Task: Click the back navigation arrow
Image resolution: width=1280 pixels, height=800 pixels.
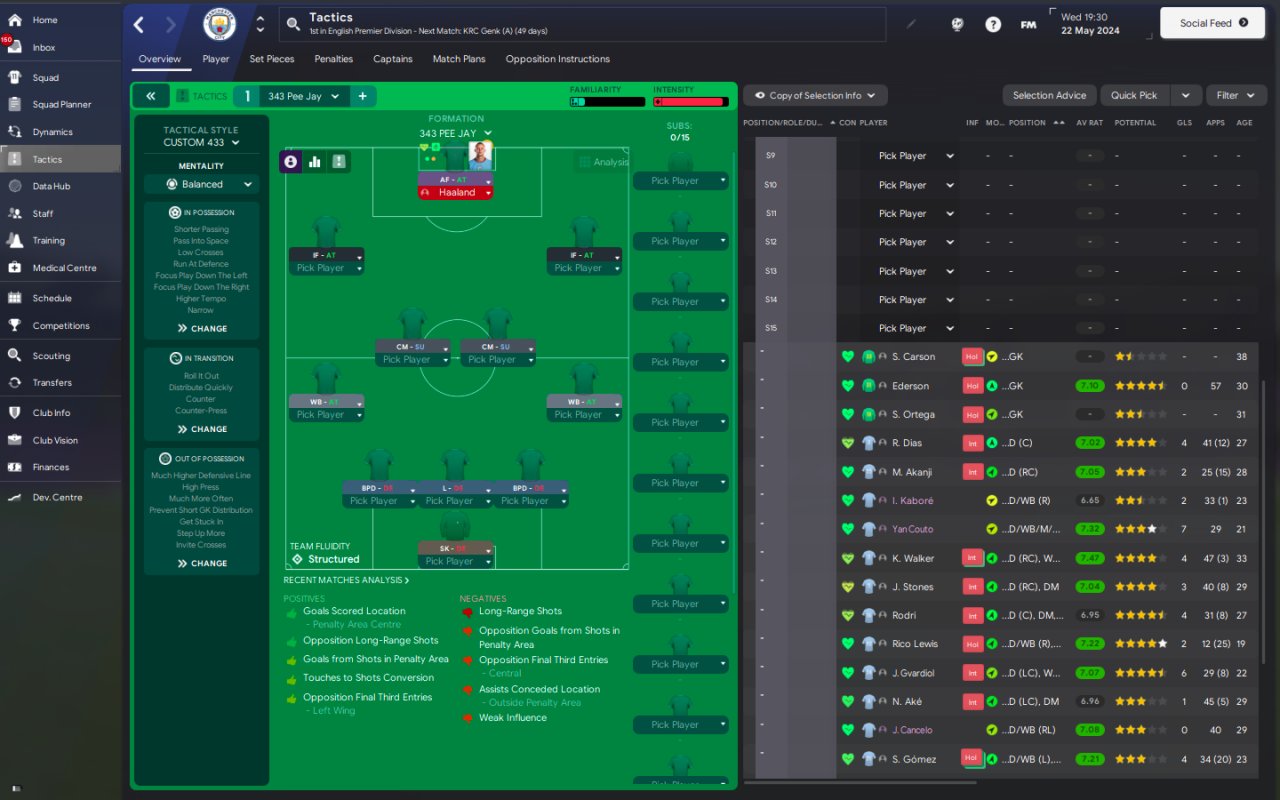Action: coord(139,25)
